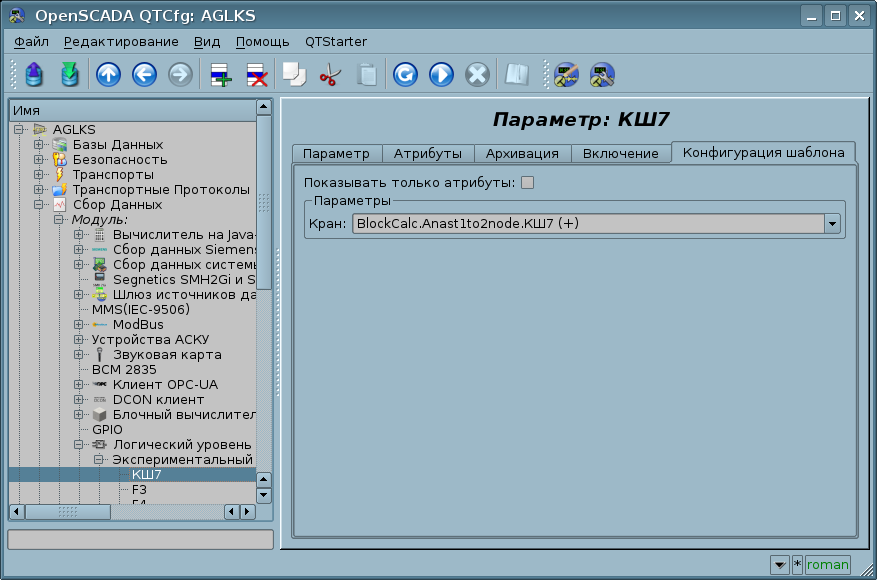Expand the 'Базы Данных' tree node
Viewport: 877px width, 580px height.
[39, 145]
